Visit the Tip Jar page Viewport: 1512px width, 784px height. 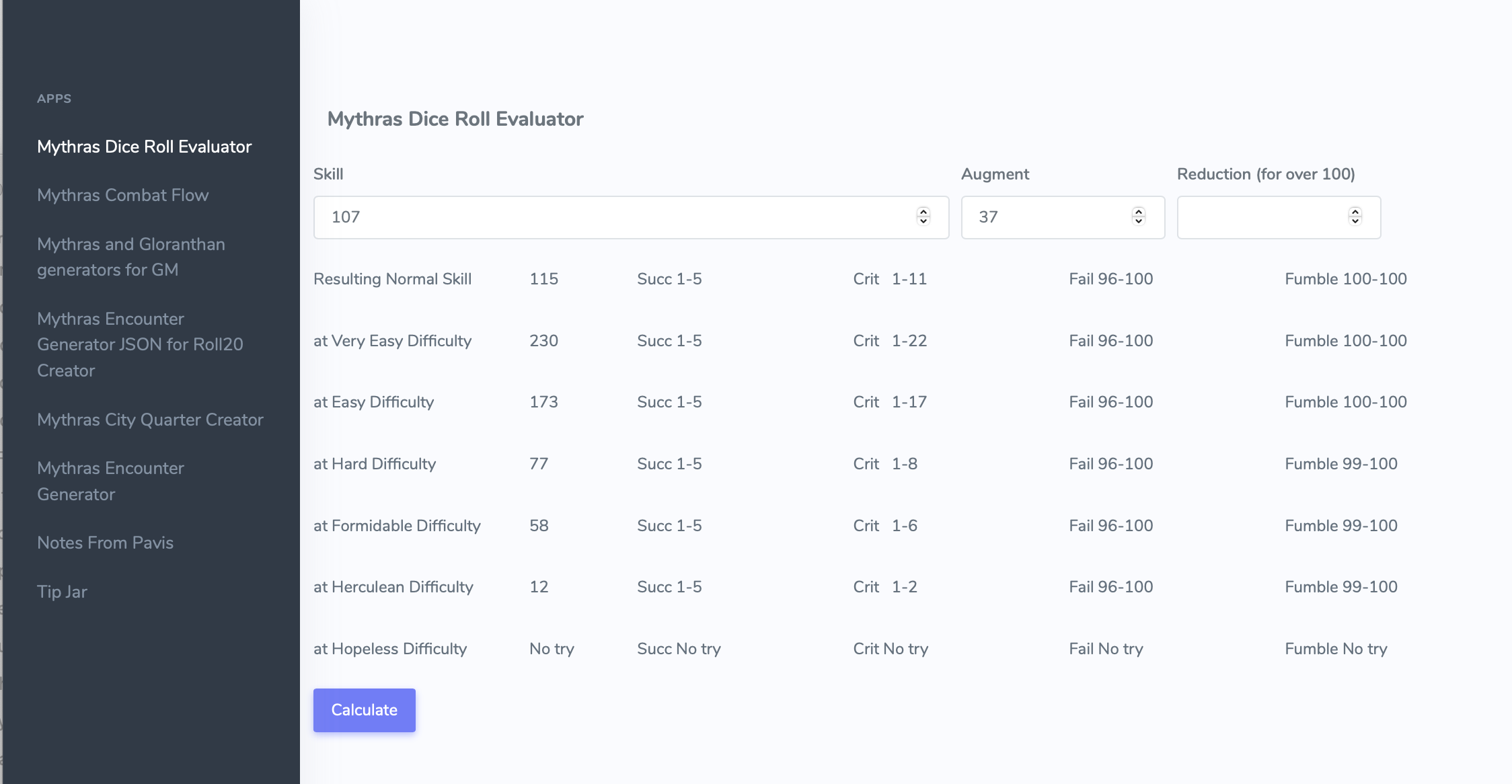[62, 592]
